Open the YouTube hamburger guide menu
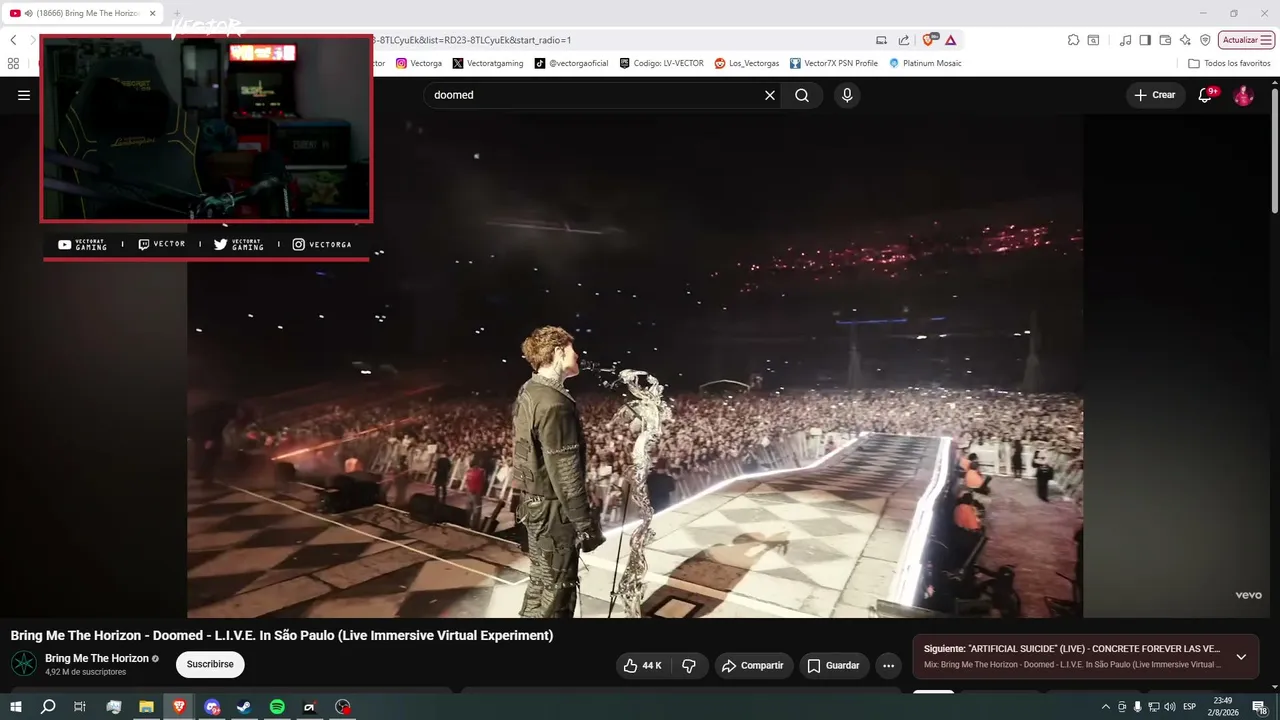 tap(24, 95)
